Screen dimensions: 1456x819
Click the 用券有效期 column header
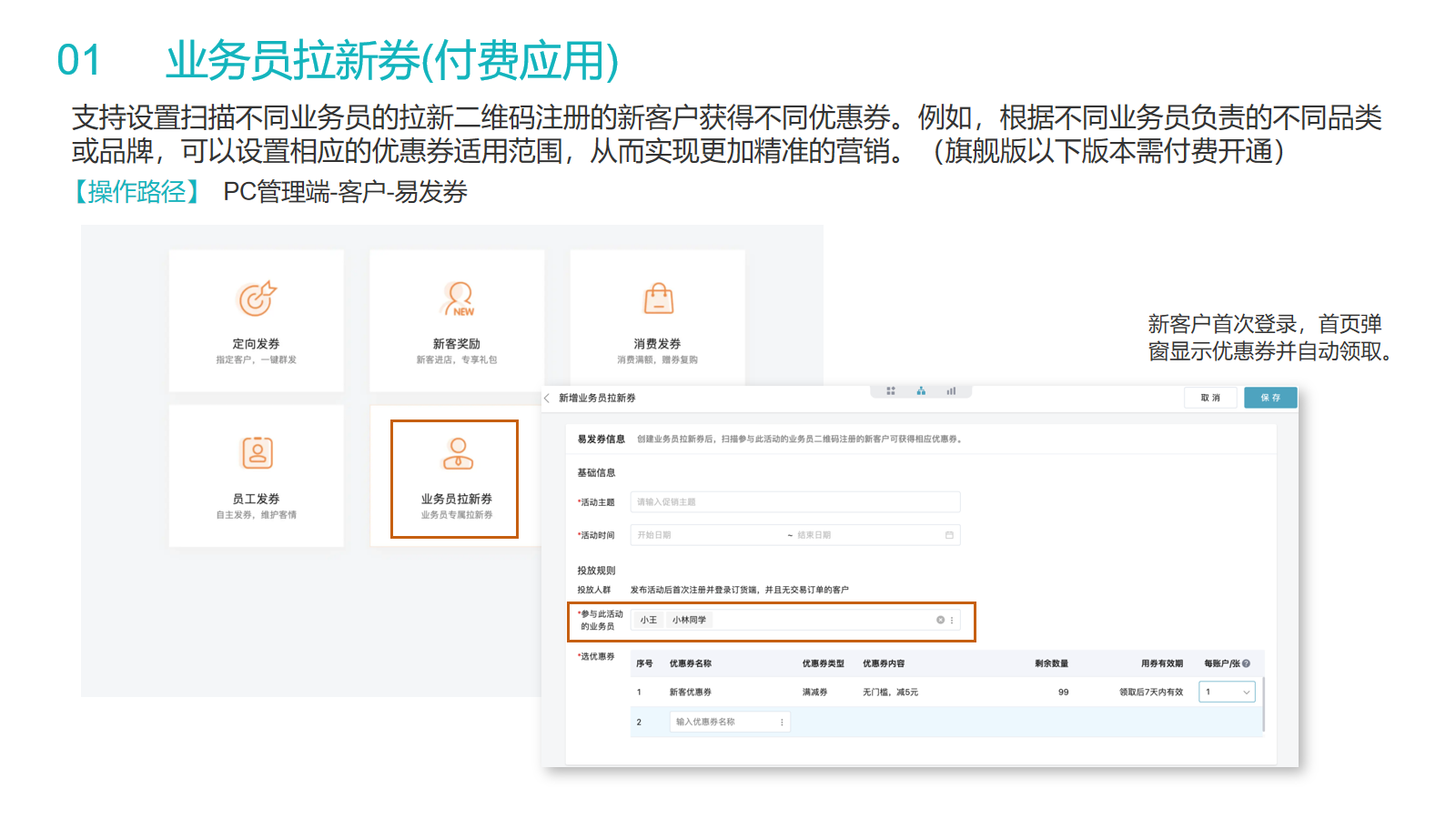click(x=1162, y=663)
